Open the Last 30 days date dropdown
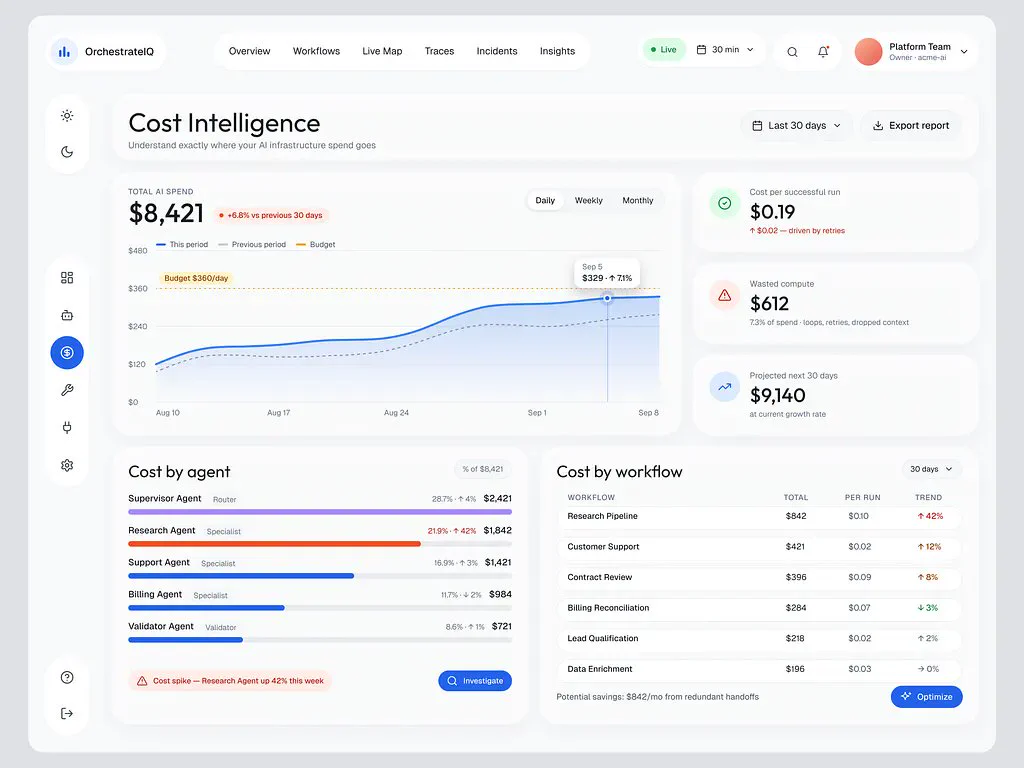 coord(796,125)
